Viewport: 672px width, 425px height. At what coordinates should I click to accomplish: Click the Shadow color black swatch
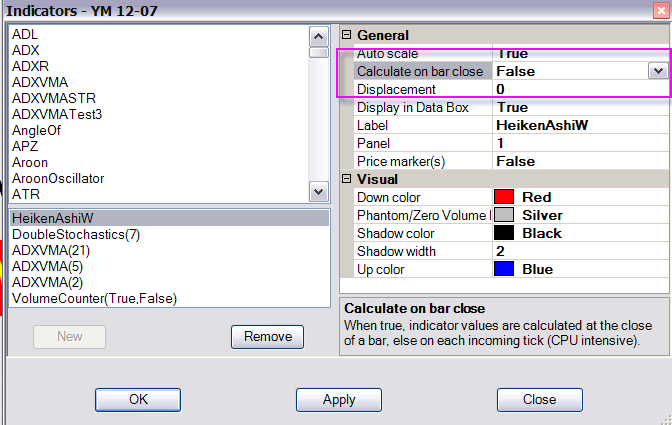[505, 233]
